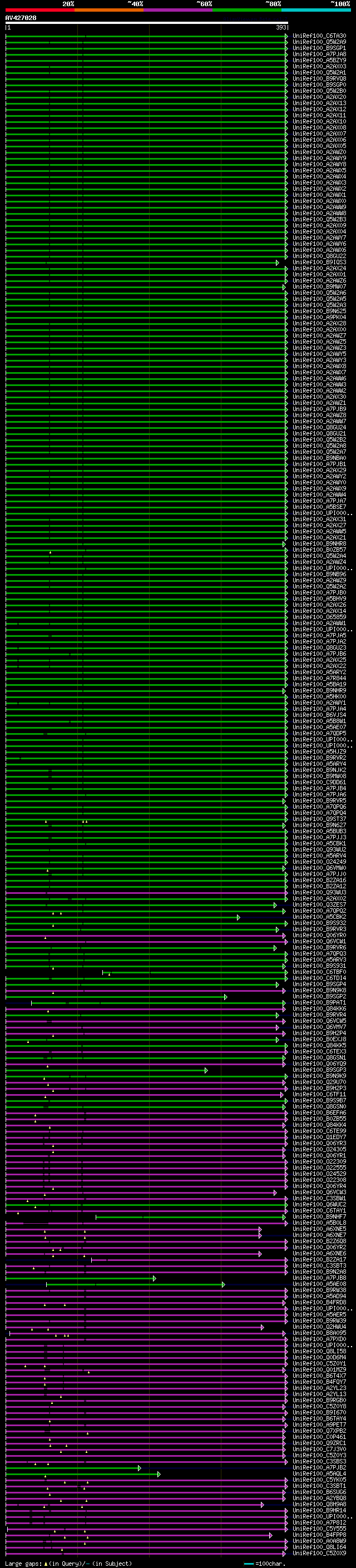
Task: Select the UniRef100_B9S932 label
Action: pos(319,923)
